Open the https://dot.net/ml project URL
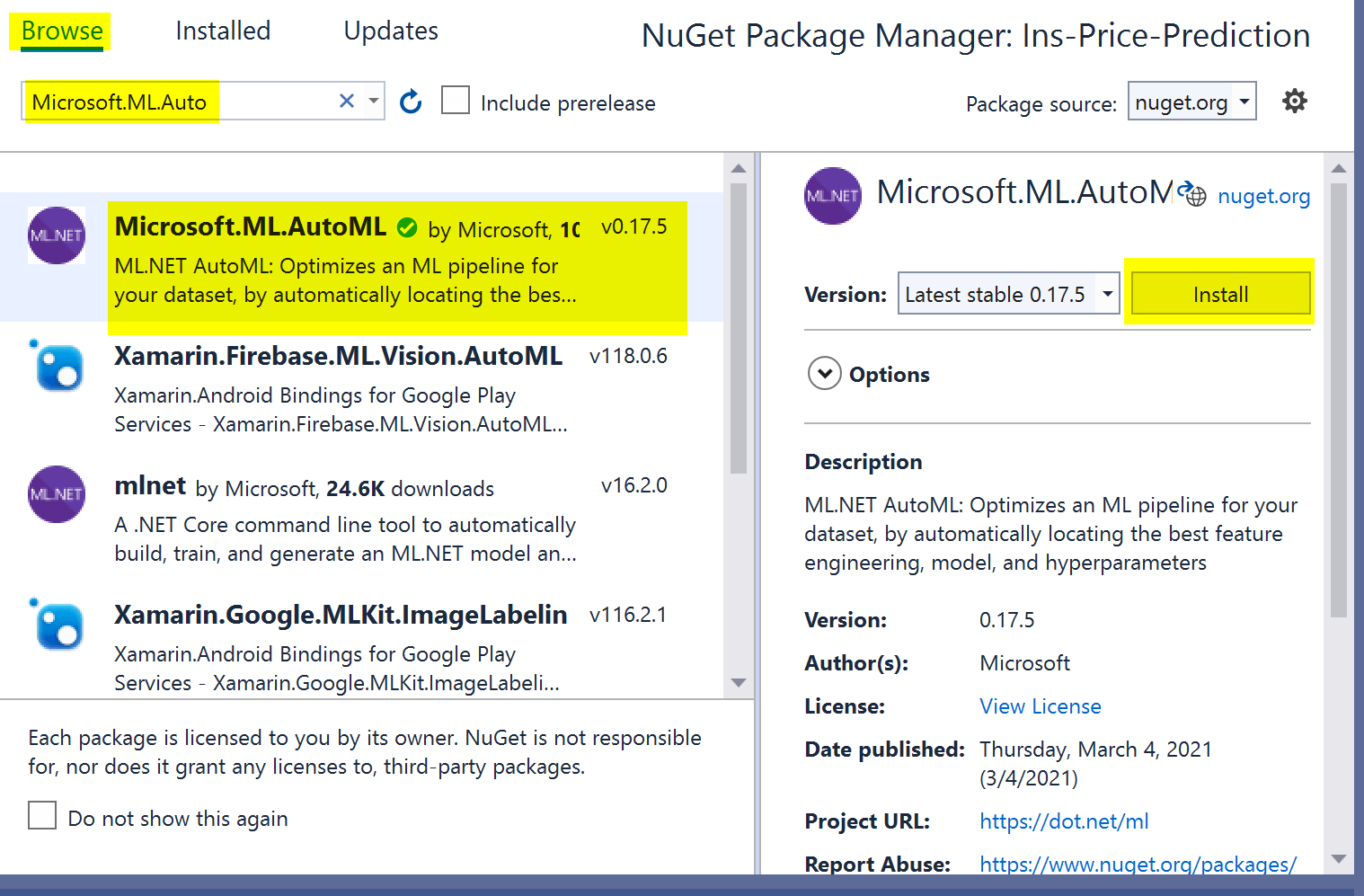The height and width of the screenshot is (896, 1364). tap(1064, 821)
